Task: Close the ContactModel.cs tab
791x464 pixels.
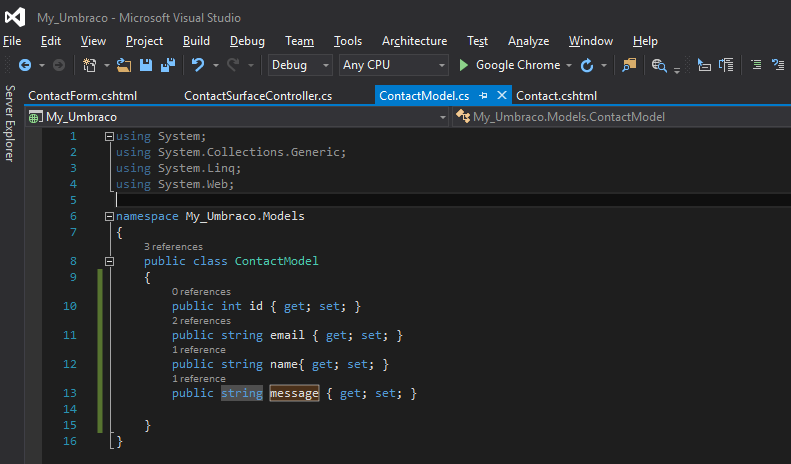Action: point(502,95)
